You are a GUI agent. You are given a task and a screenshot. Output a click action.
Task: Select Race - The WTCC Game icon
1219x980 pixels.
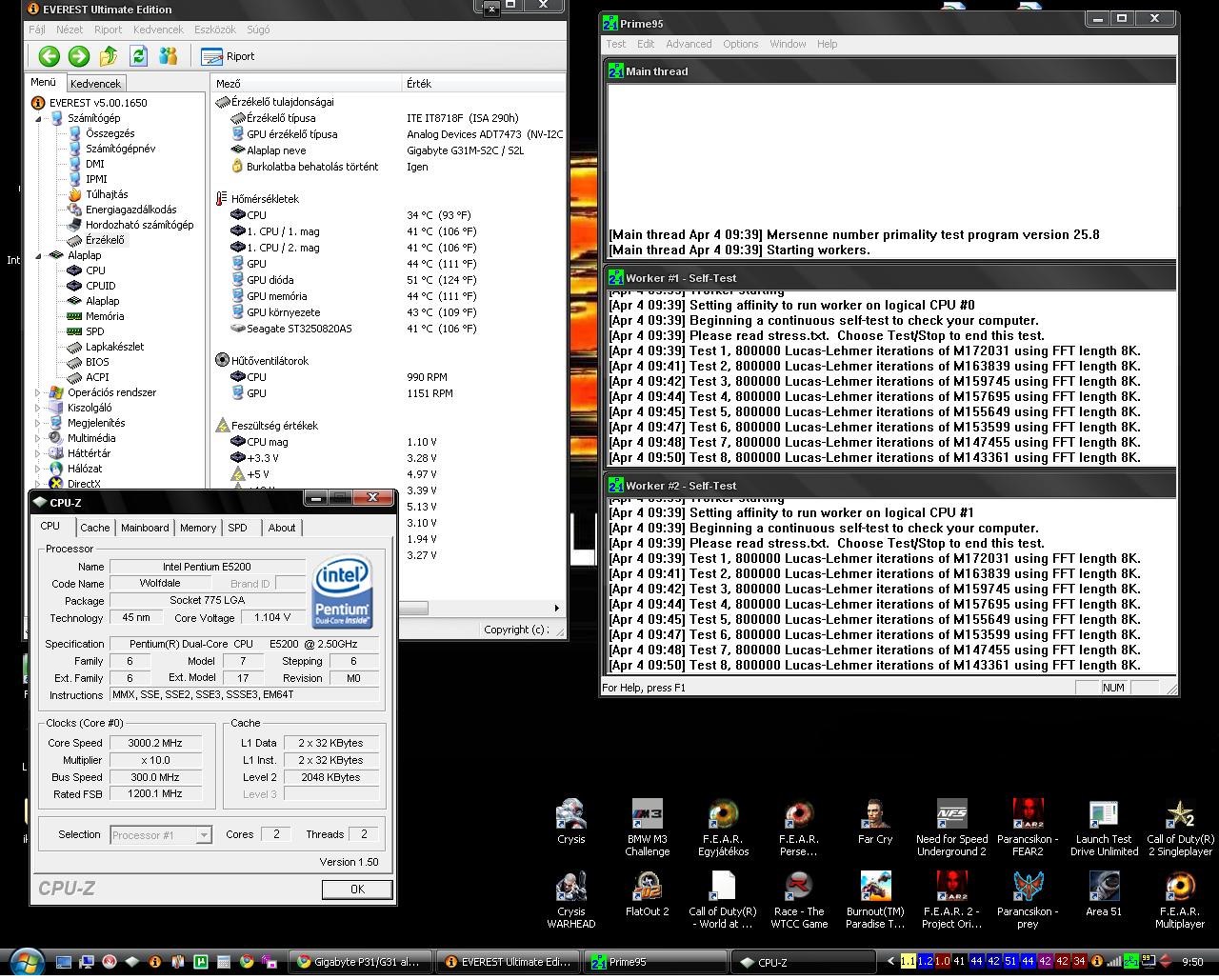tap(799, 900)
